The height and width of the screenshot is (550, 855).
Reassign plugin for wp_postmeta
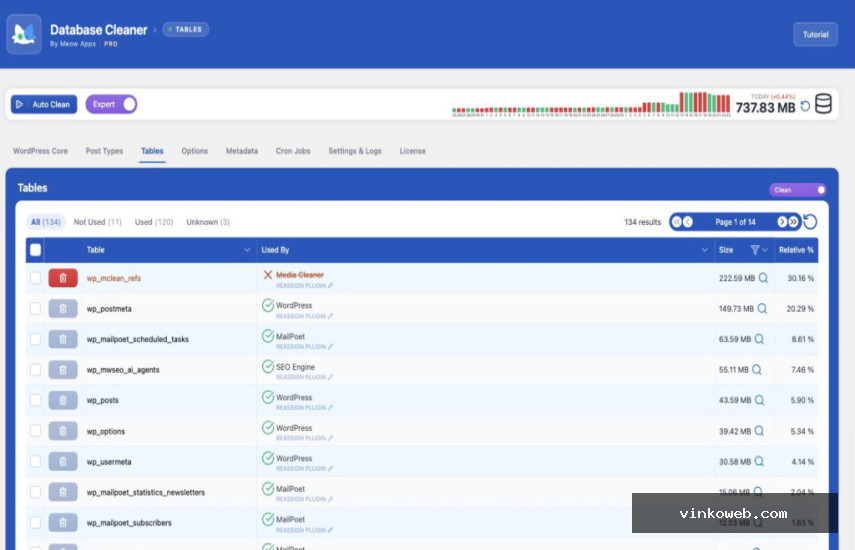(x=304, y=316)
